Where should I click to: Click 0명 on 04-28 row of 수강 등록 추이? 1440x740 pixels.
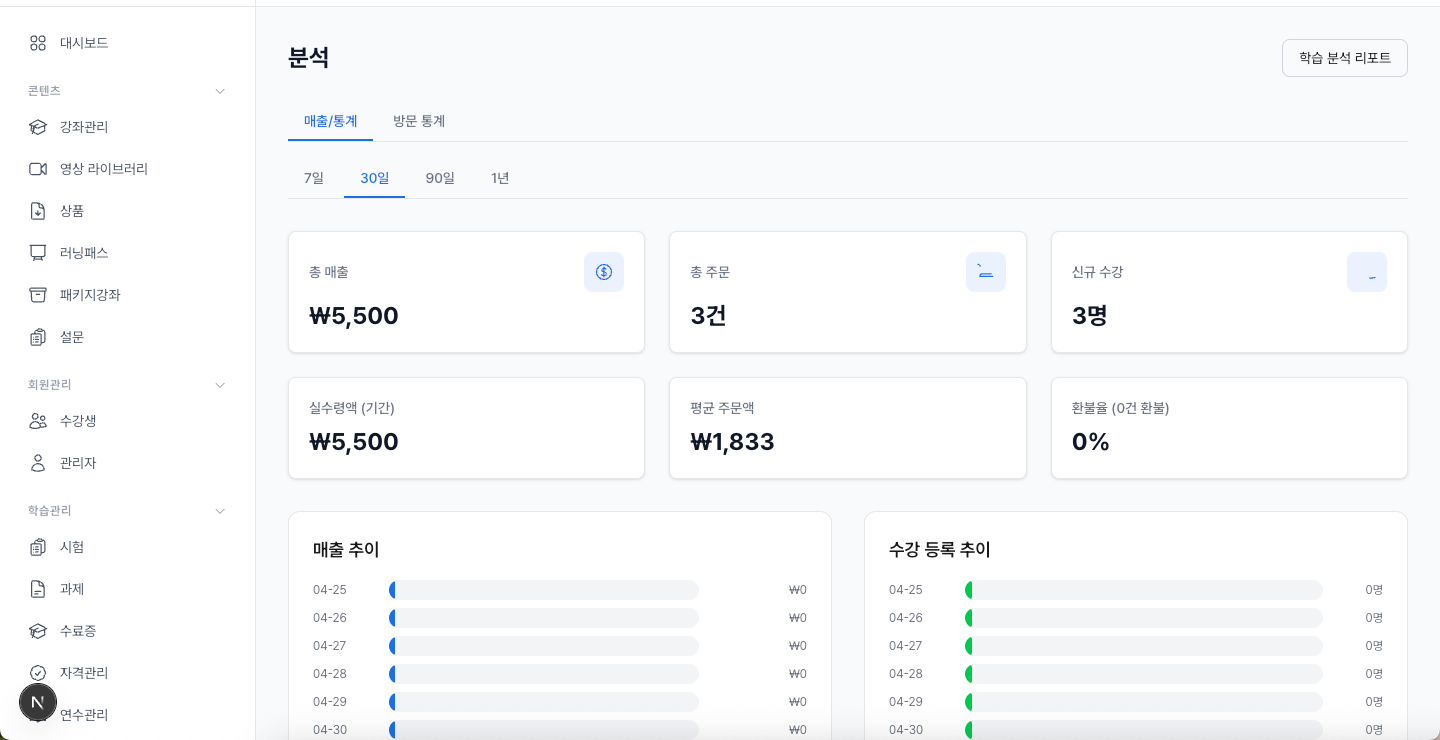click(x=1374, y=674)
